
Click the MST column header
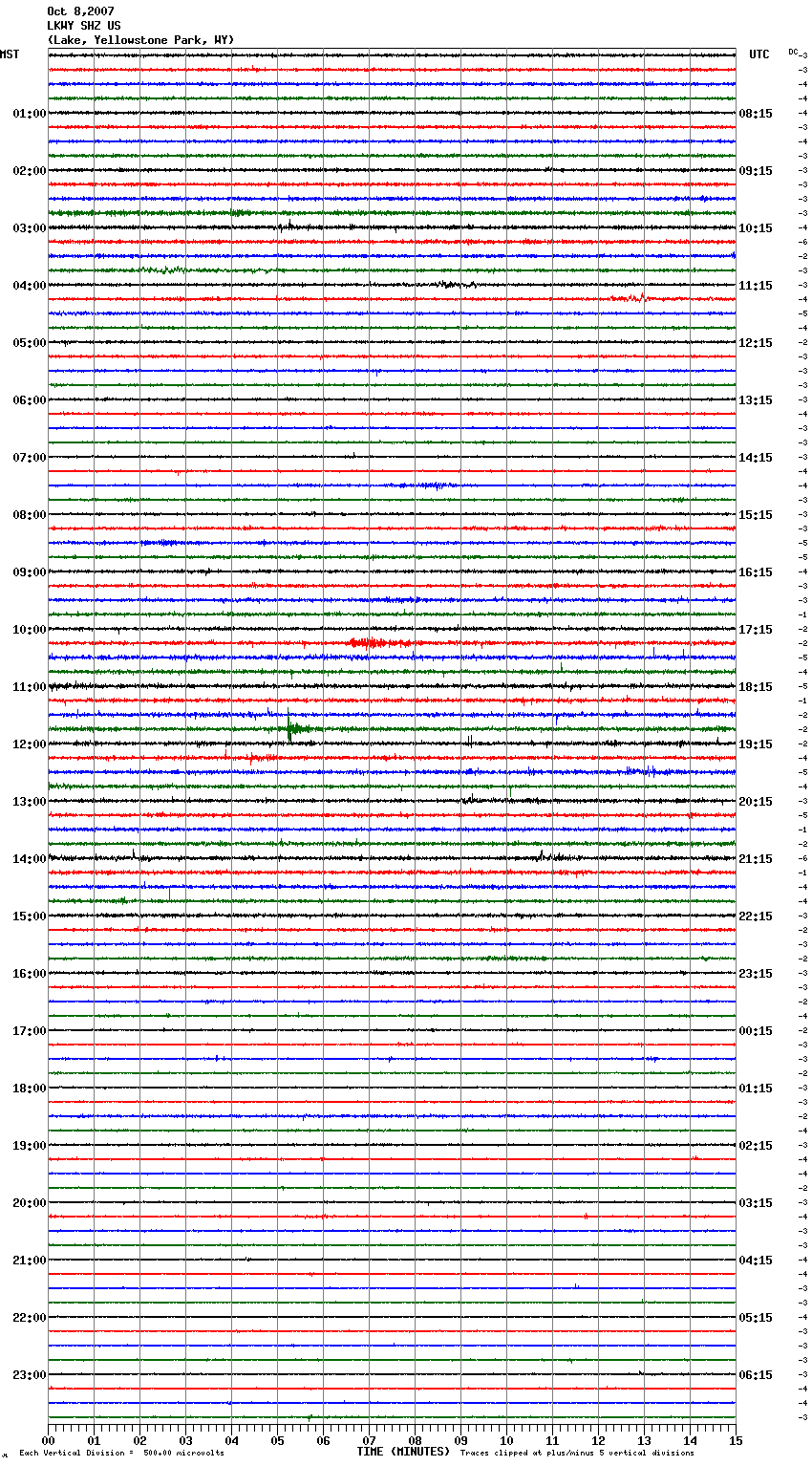coord(10,54)
